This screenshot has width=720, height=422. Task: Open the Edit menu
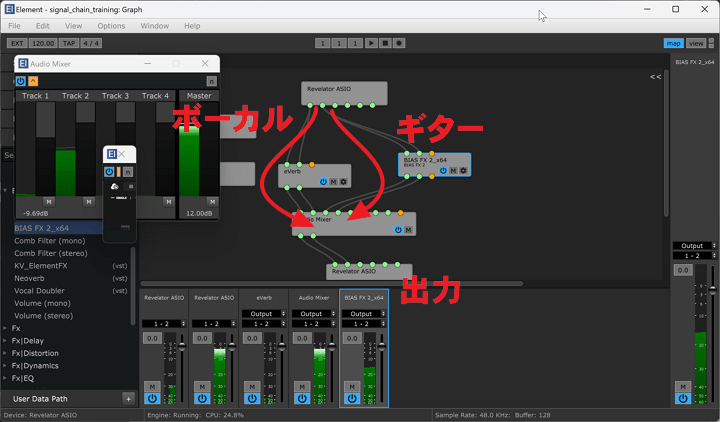[43, 26]
